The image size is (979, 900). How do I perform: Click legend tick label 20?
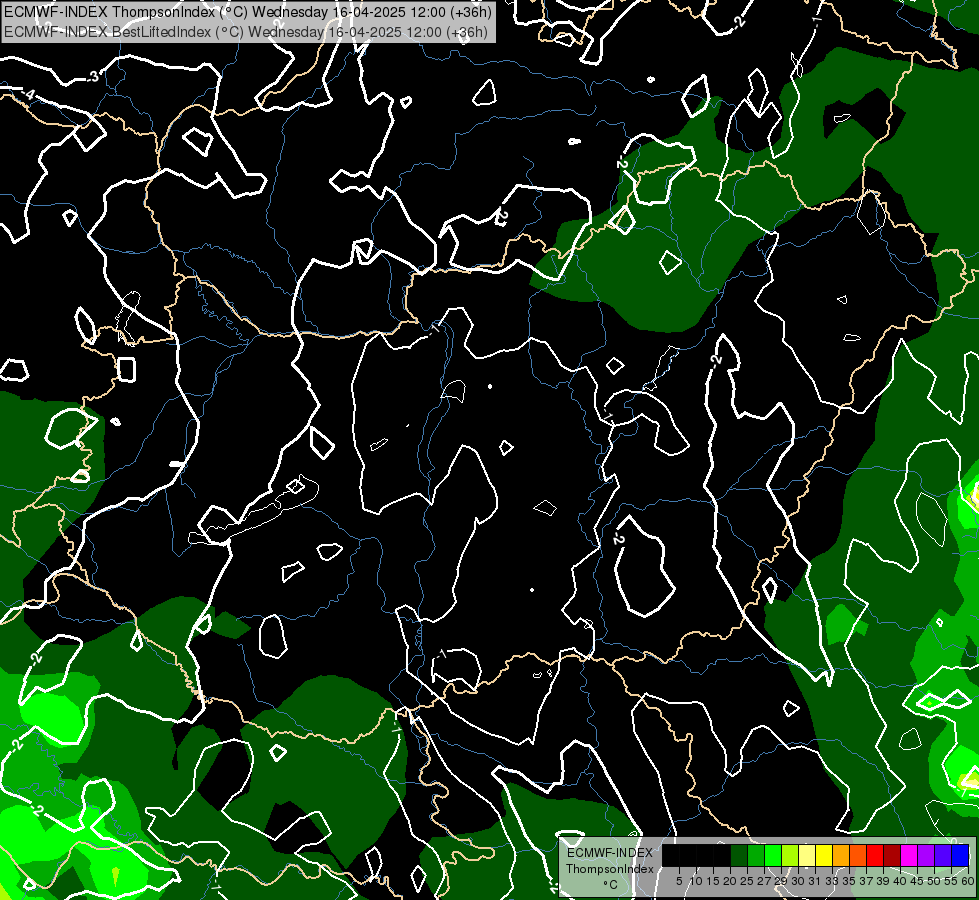730,881
